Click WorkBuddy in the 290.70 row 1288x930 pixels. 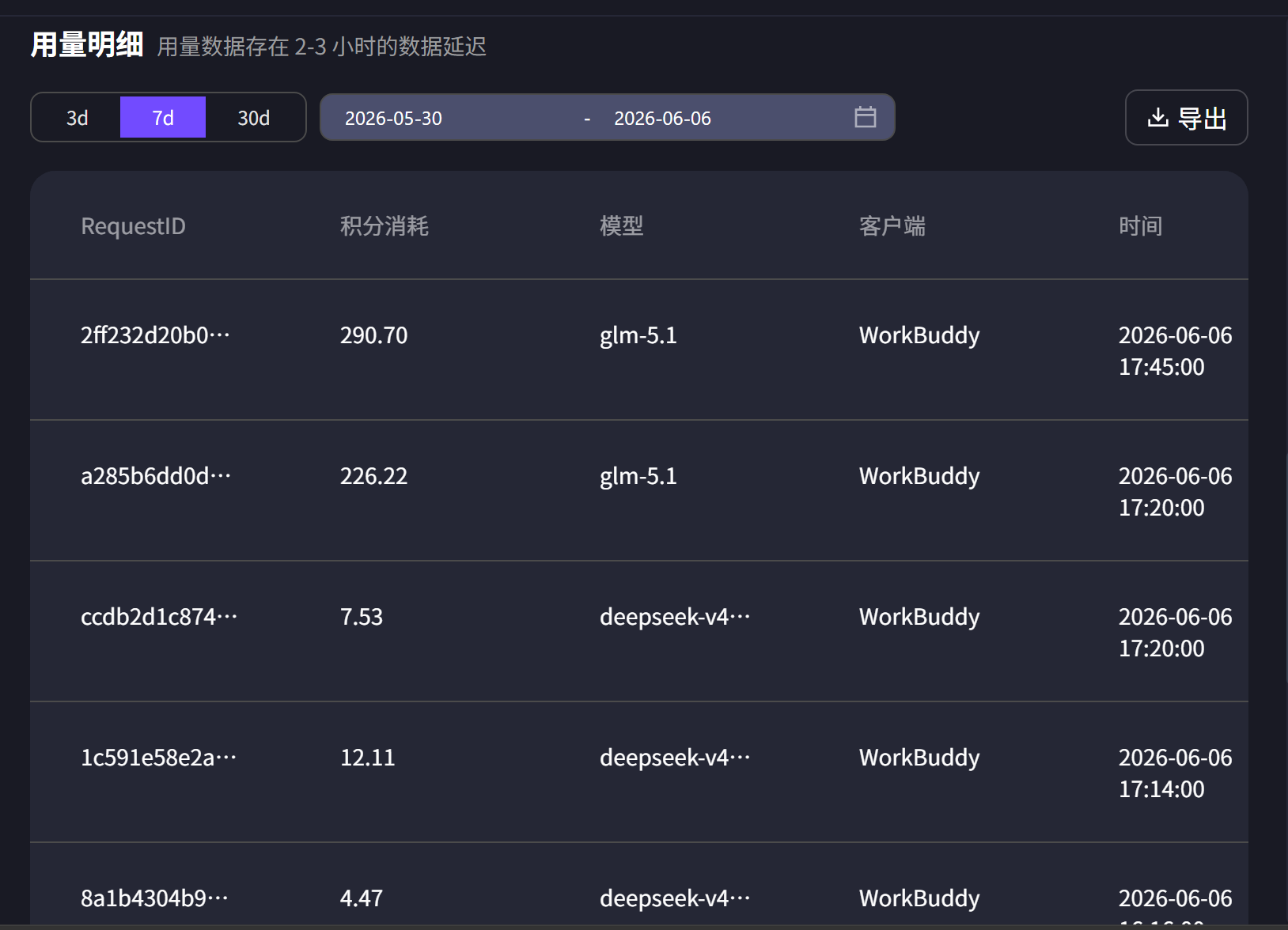pyautogui.click(x=919, y=335)
